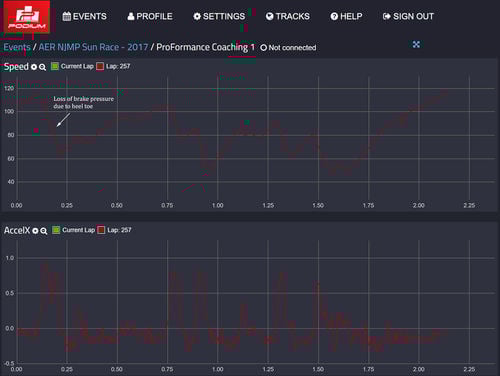Click the 2.25 label on Speed x-axis

click(x=469, y=205)
